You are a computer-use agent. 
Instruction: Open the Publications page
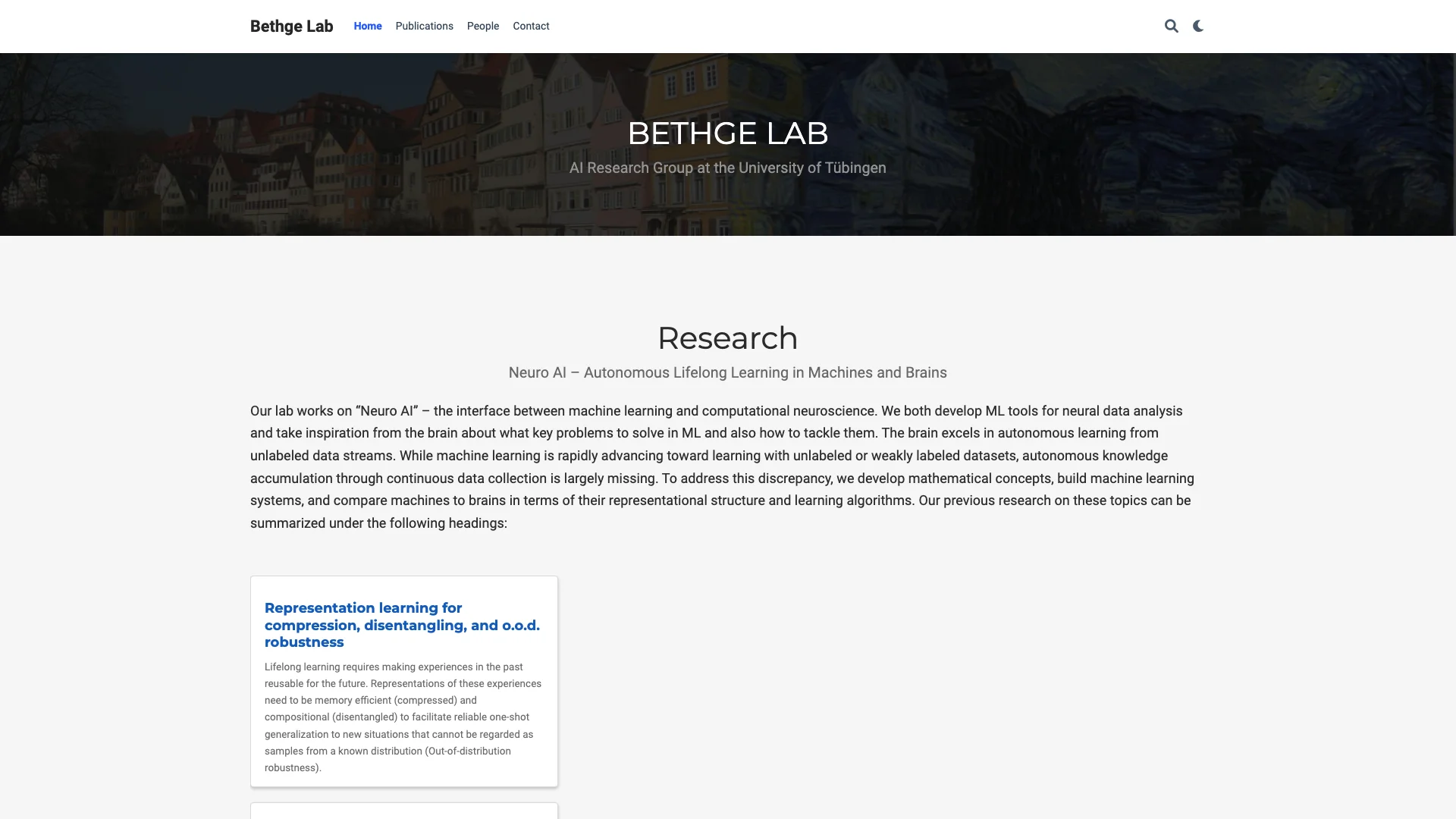click(424, 26)
